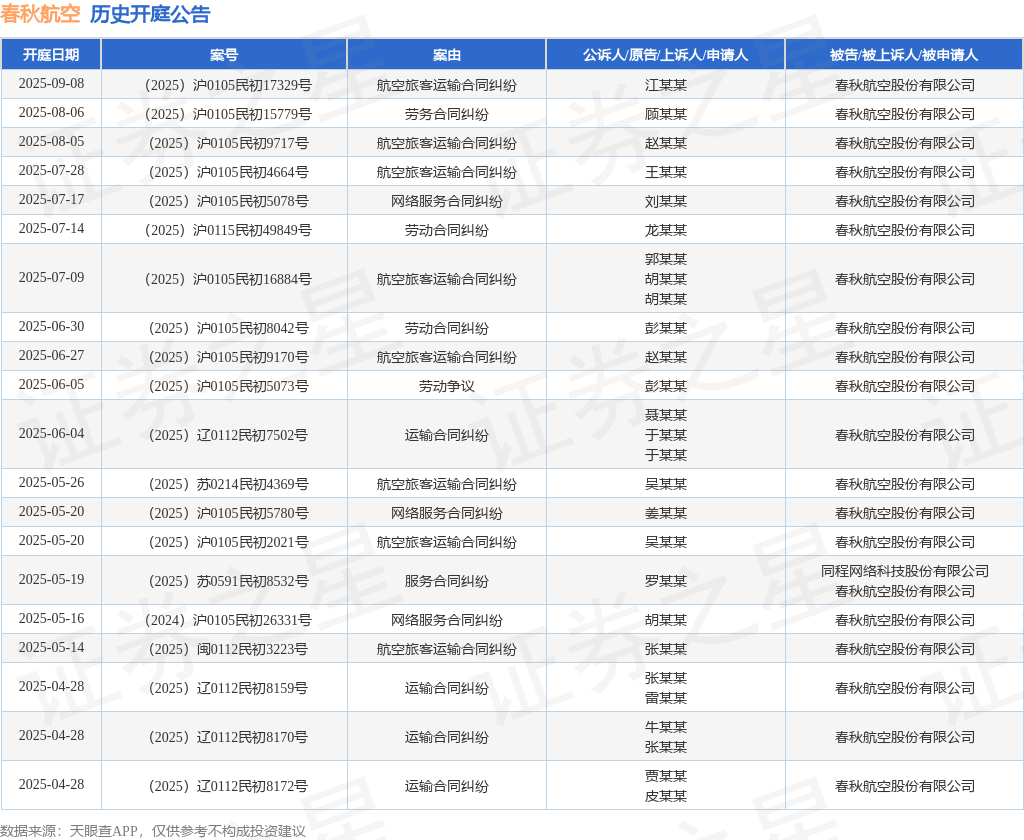1024x840 pixels.
Task: Select the 开庭日期 column header
Action: point(51,55)
